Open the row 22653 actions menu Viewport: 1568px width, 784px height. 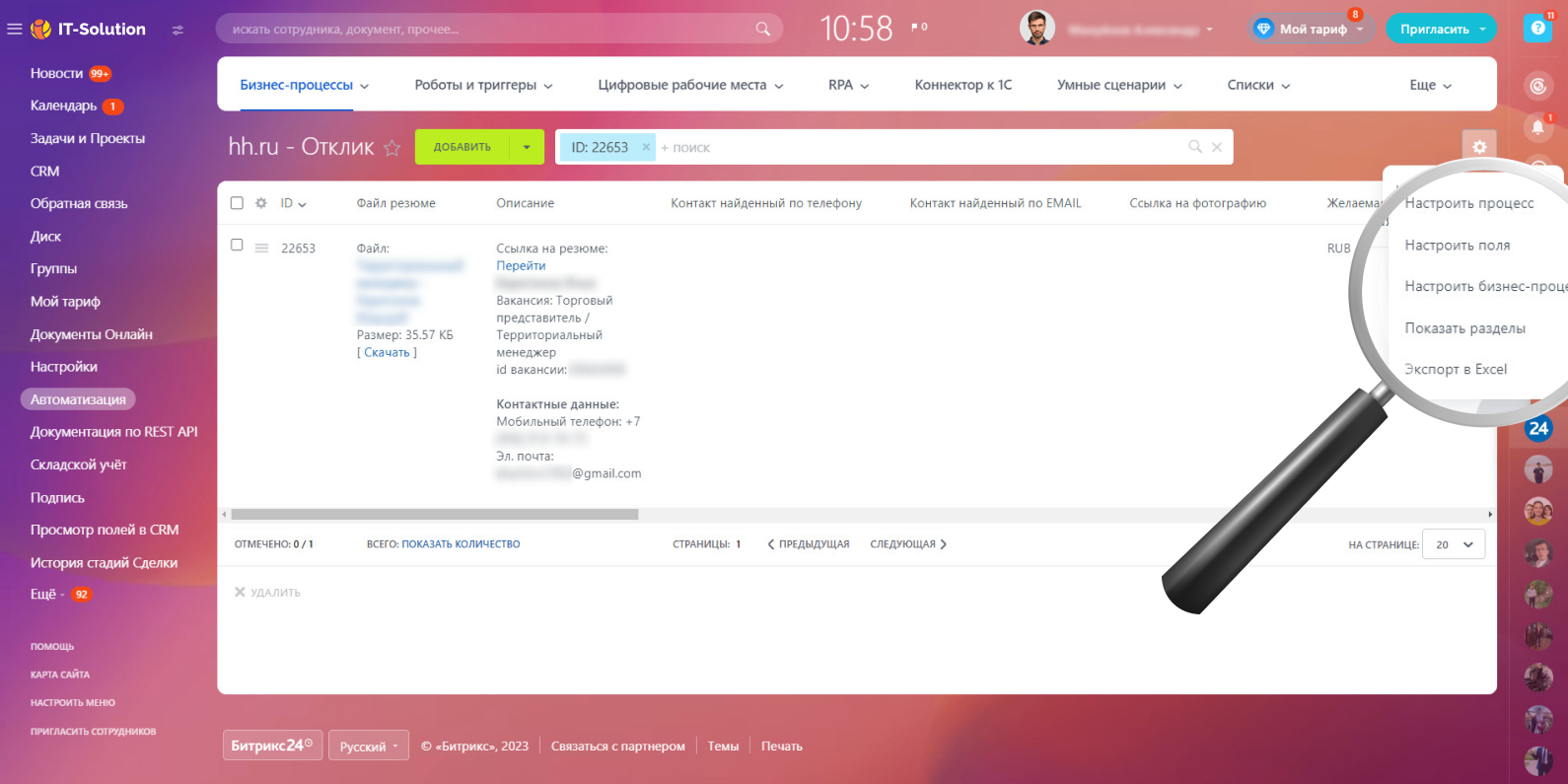[x=261, y=249]
